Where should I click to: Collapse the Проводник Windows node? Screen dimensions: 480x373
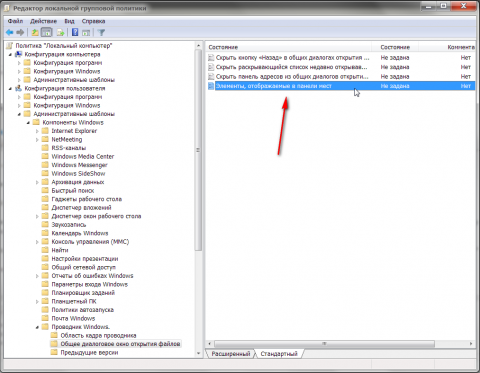(x=37, y=327)
